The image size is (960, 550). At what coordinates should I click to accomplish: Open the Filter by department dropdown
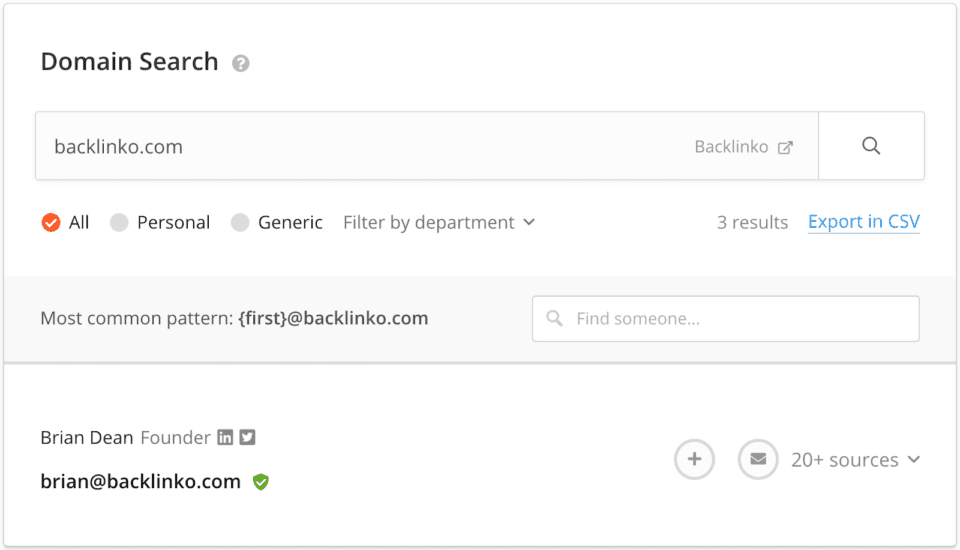tap(439, 222)
